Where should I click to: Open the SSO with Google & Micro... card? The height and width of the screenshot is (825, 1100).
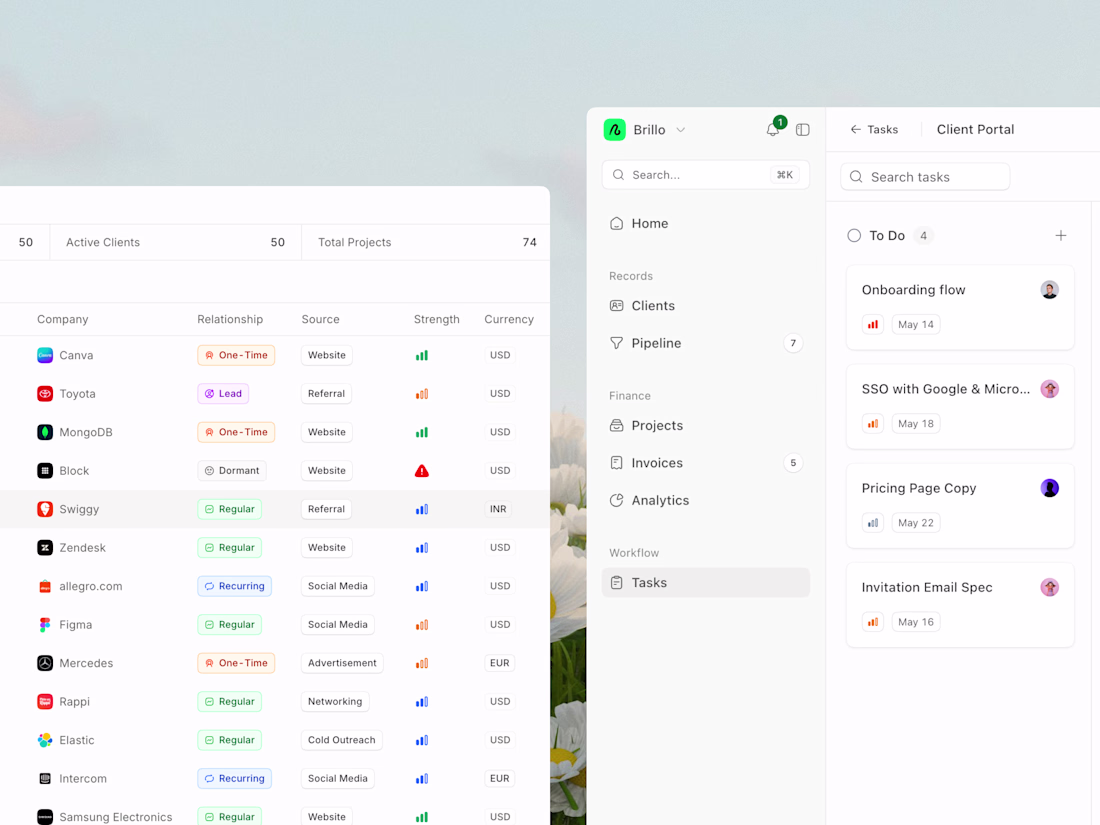(960, 406)
